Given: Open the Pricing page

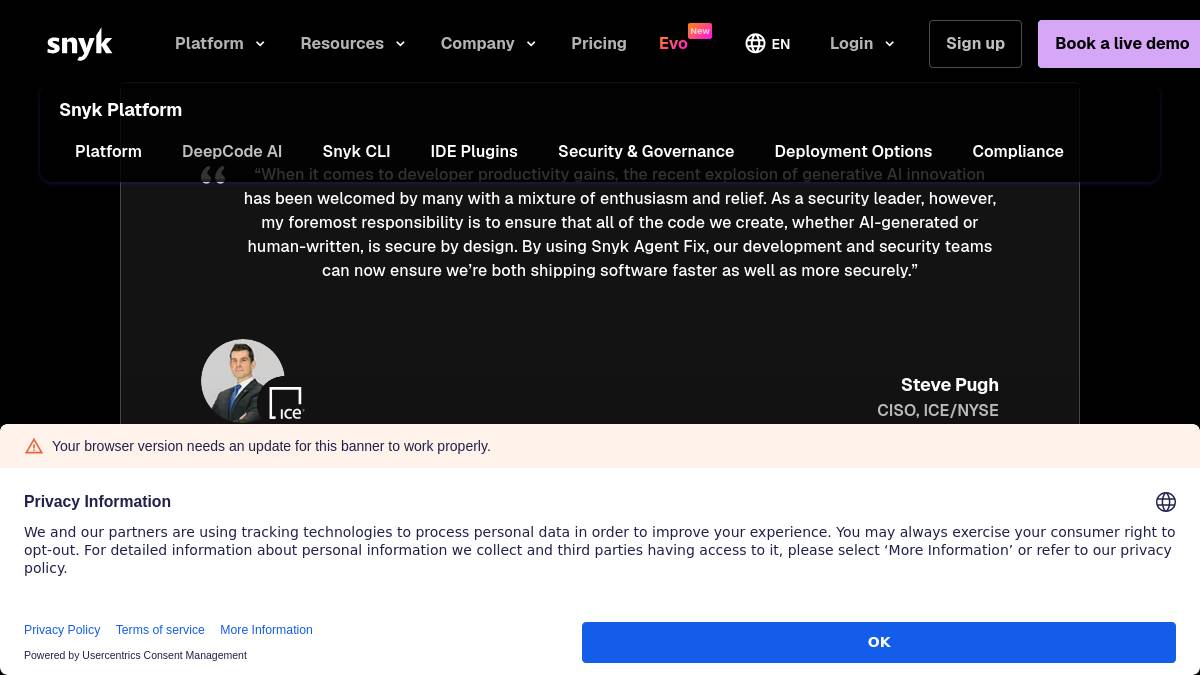Looking at the screenshot, I should (599, 43).
